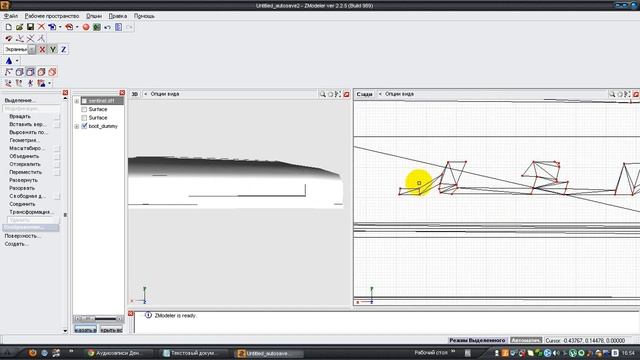640x360 pixels.
Task: Click the first icon in the bottom tool row
Action: click(9, 83)
